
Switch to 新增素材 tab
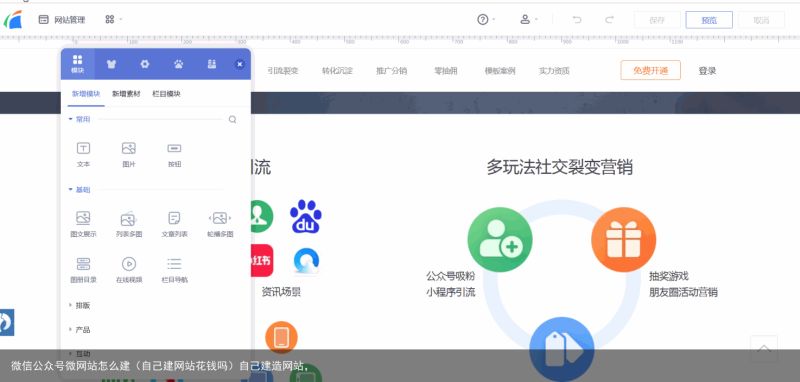[x=126, y=94]
